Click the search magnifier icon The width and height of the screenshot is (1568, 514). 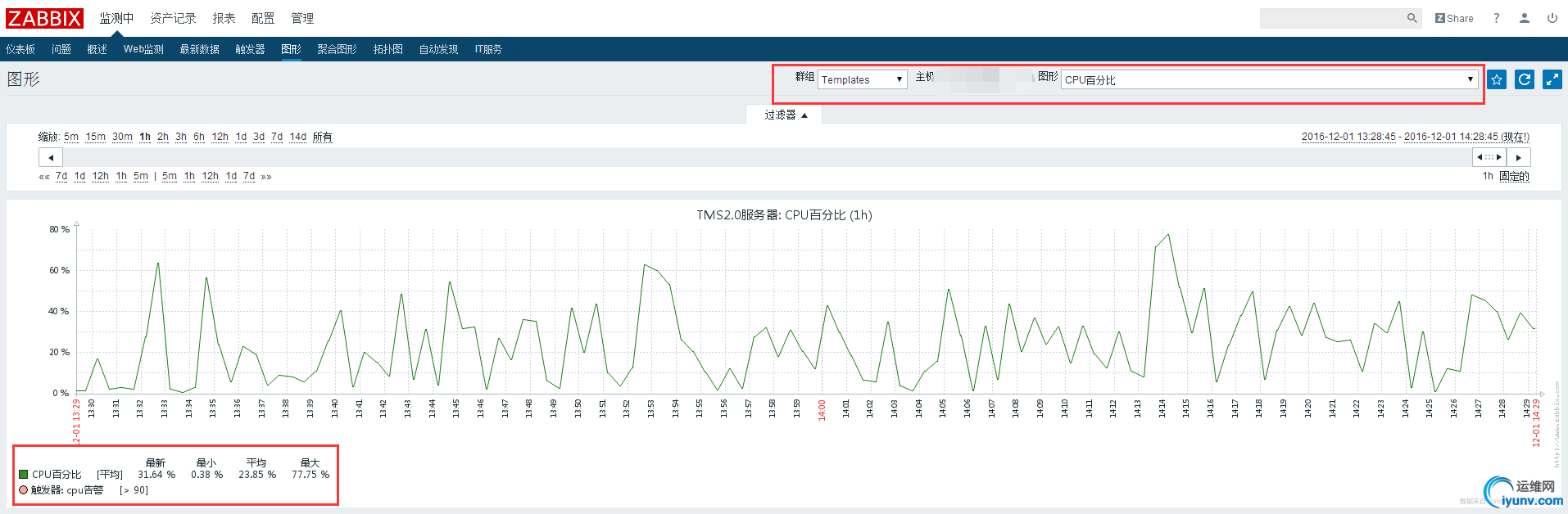point(1412,18)
